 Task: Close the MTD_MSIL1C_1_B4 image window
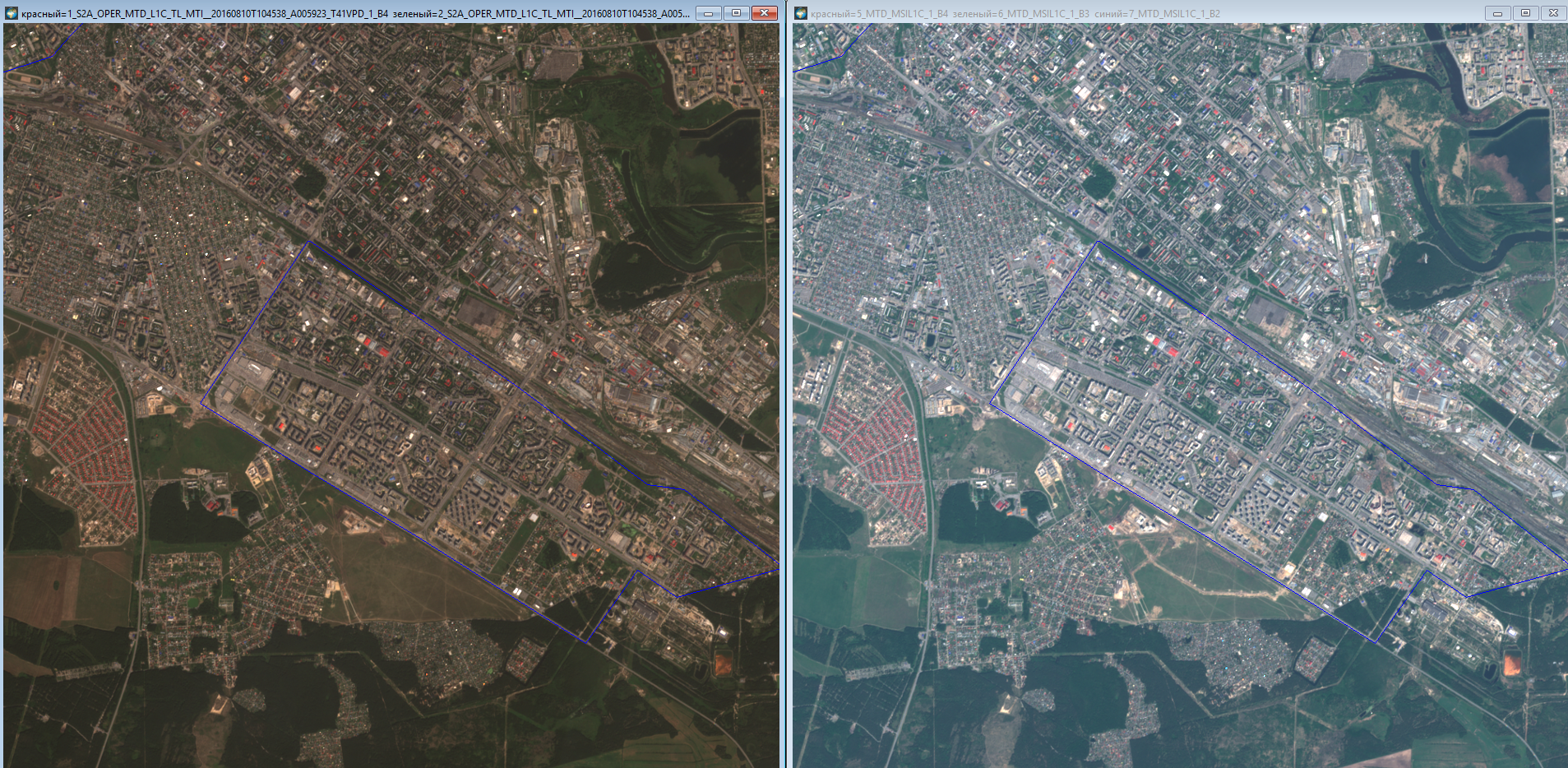pos(1554,13)
